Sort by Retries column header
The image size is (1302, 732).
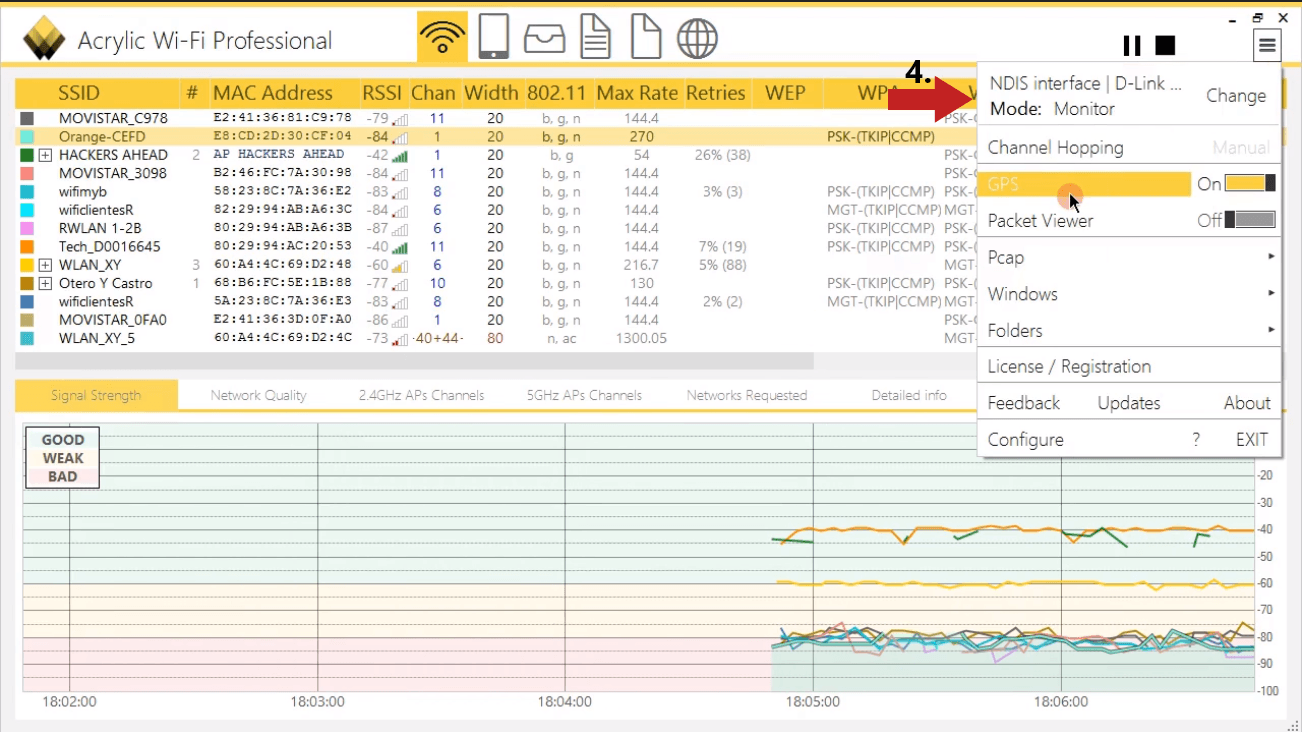715,93
